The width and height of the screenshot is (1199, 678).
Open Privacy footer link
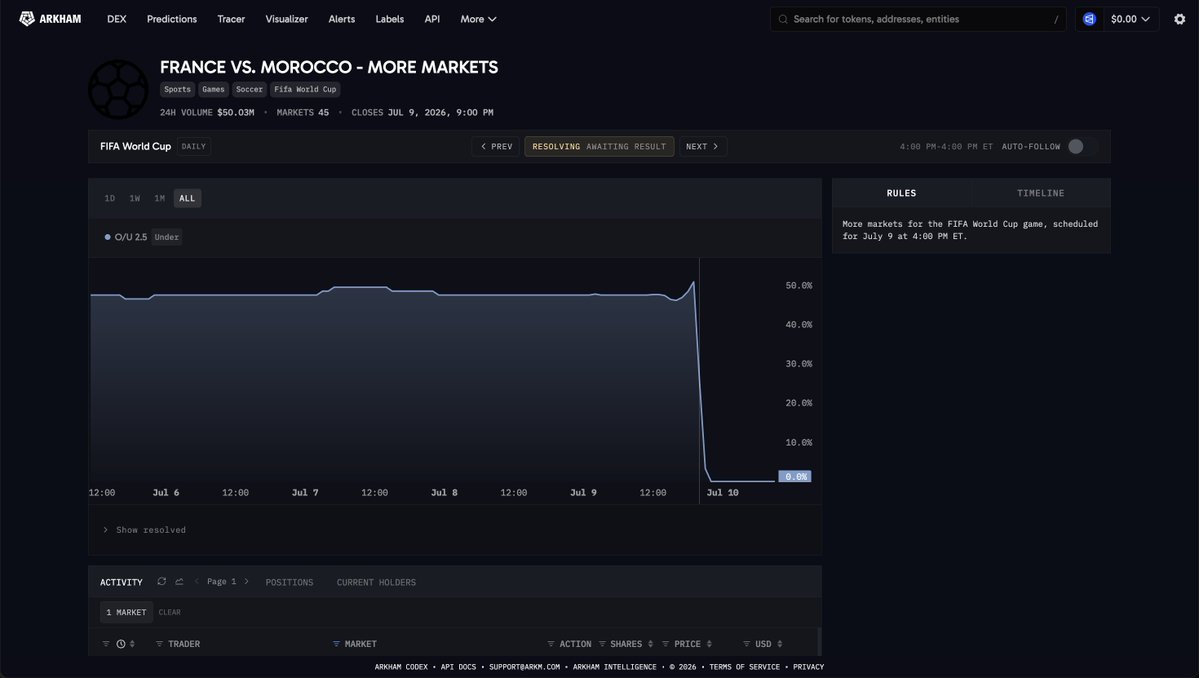tap(808, 667)
